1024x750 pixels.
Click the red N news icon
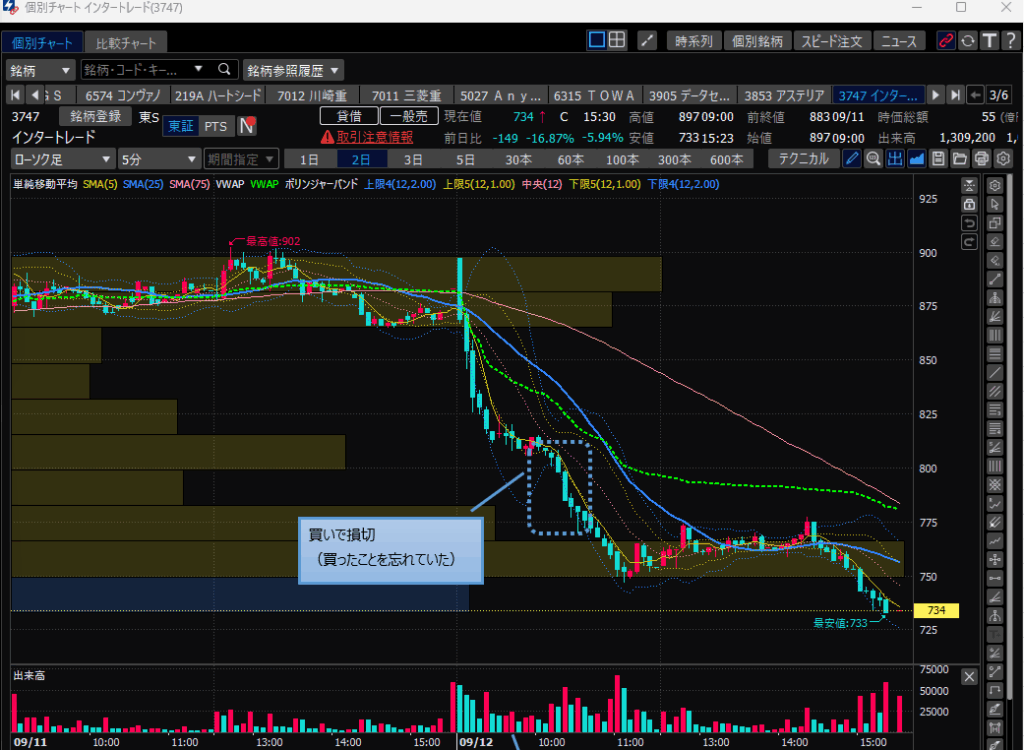(246, 126)
